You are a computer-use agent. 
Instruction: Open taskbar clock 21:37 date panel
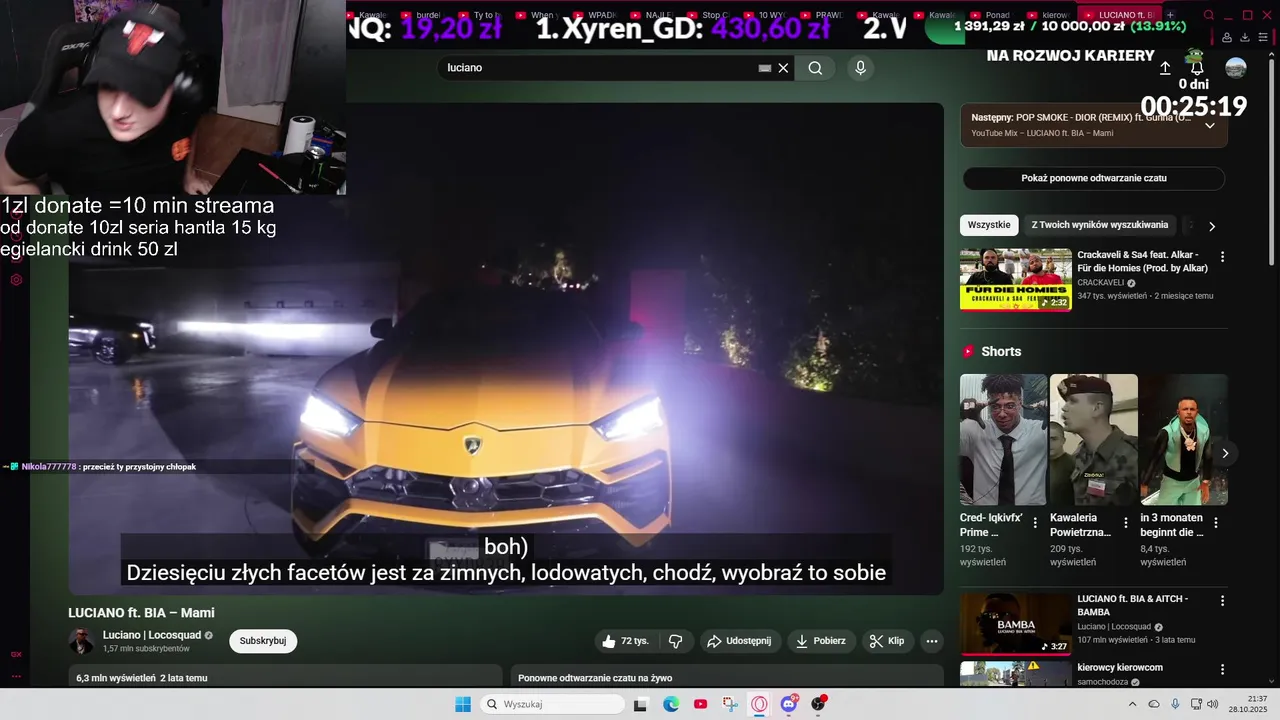[1250, 704]
